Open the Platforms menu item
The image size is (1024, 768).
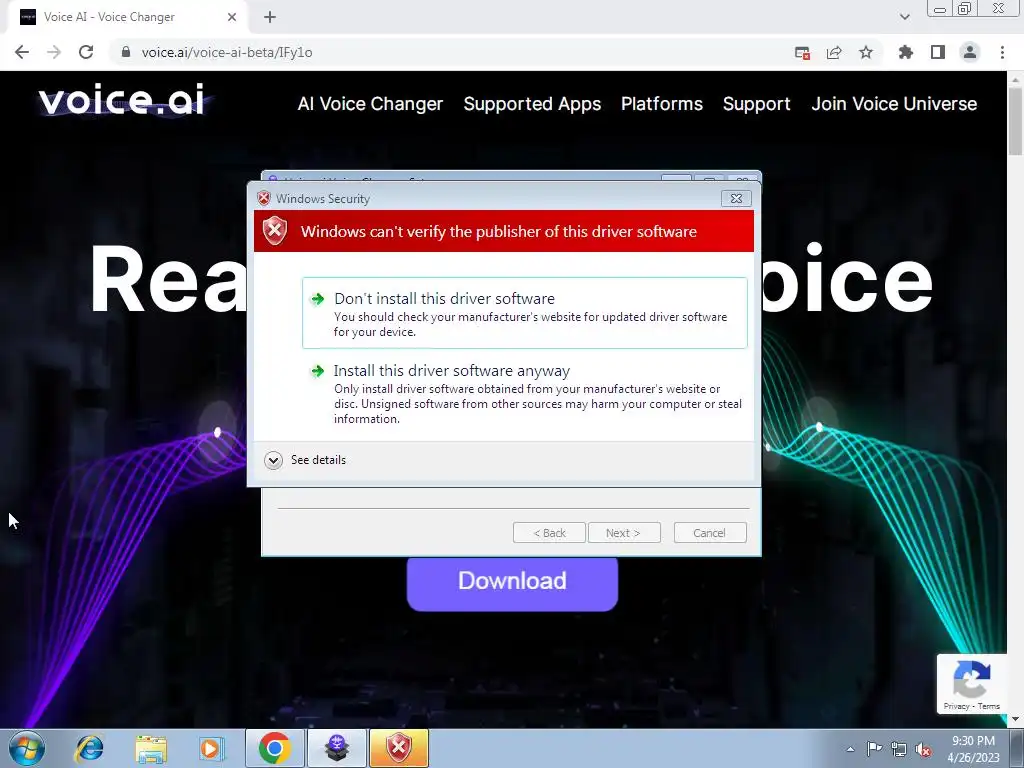(x=662, y=104)
